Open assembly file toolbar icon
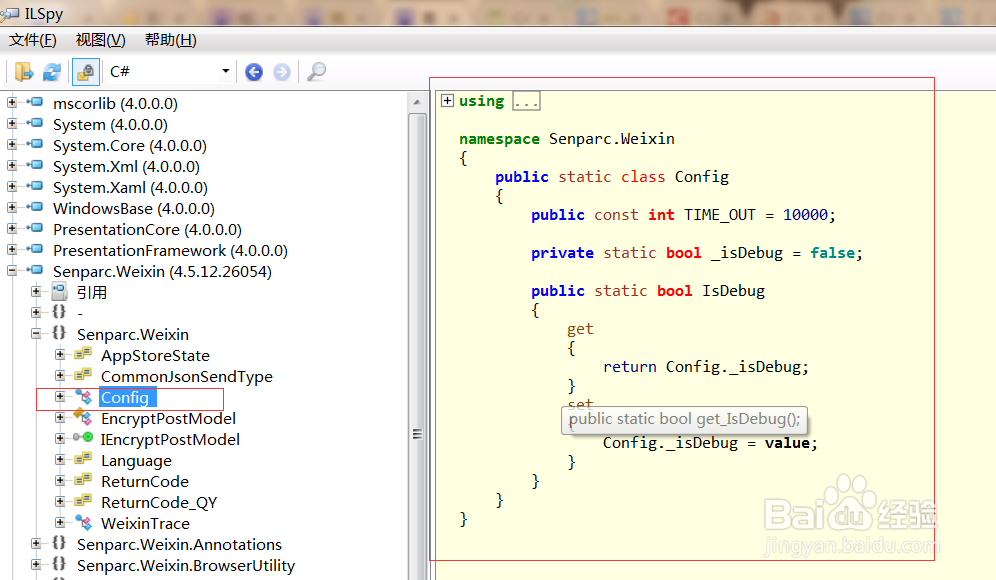The width and height of the screenshot is (996, 580). pyautogui.click(x=24, y=72)
